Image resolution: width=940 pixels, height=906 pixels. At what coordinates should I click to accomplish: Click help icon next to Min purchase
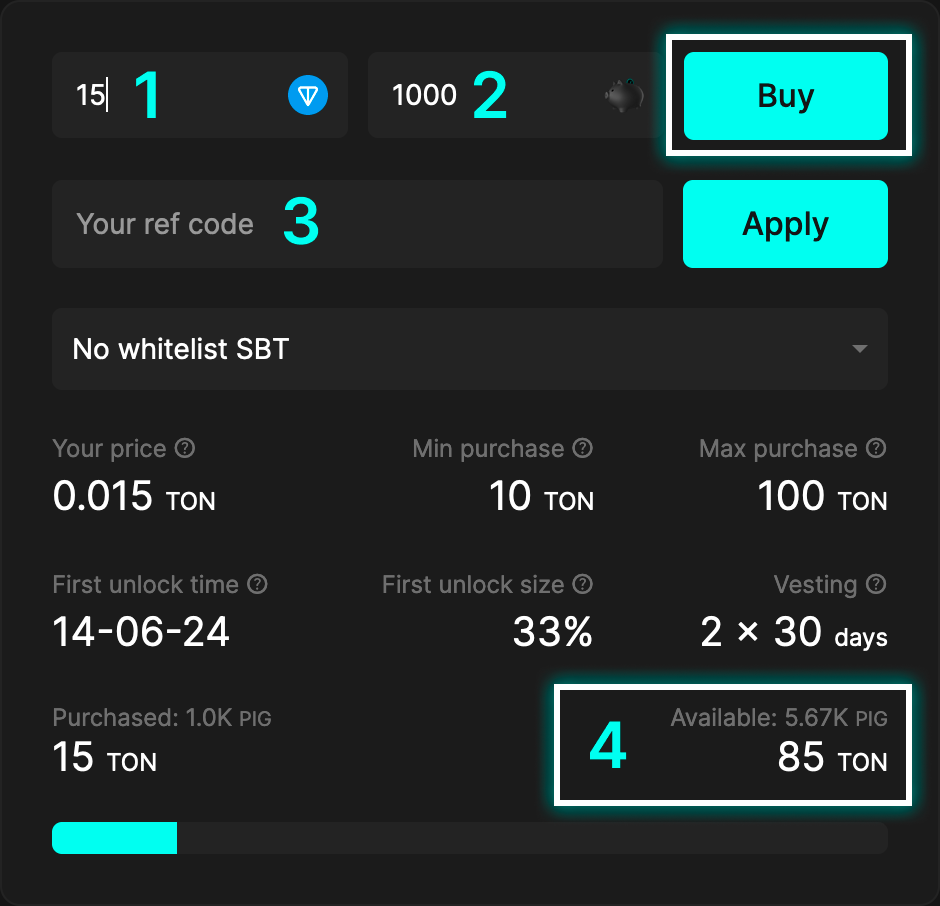click(x=583, y=449)
